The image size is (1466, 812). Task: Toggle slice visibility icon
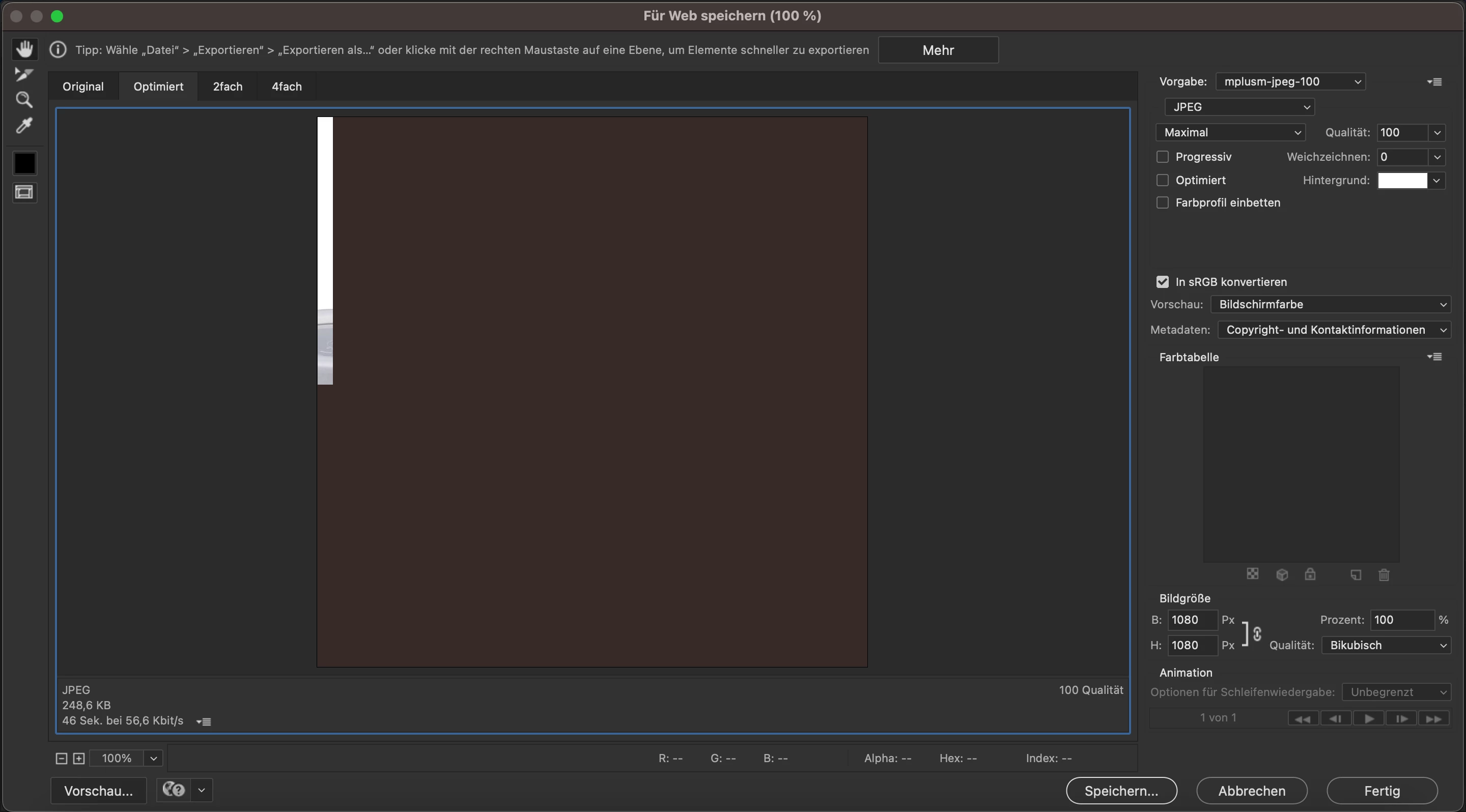(24, 192)
